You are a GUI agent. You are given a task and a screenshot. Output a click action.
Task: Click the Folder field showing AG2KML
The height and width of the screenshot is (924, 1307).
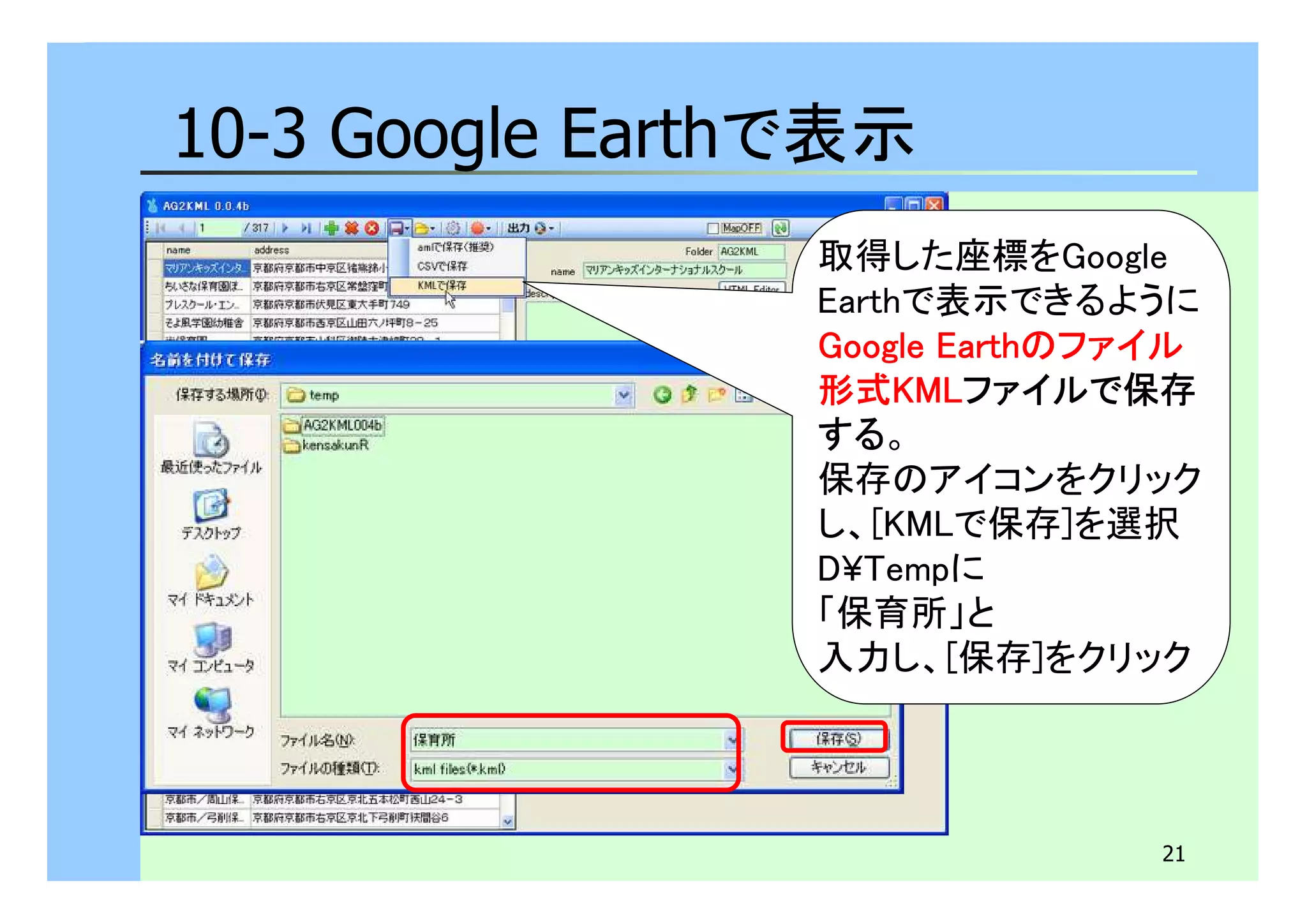(751, 251)
